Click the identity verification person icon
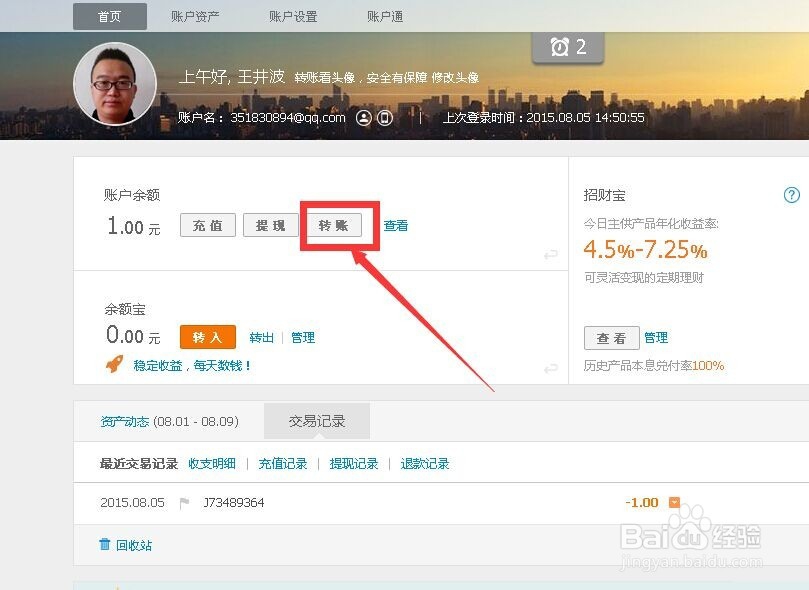 364,118
